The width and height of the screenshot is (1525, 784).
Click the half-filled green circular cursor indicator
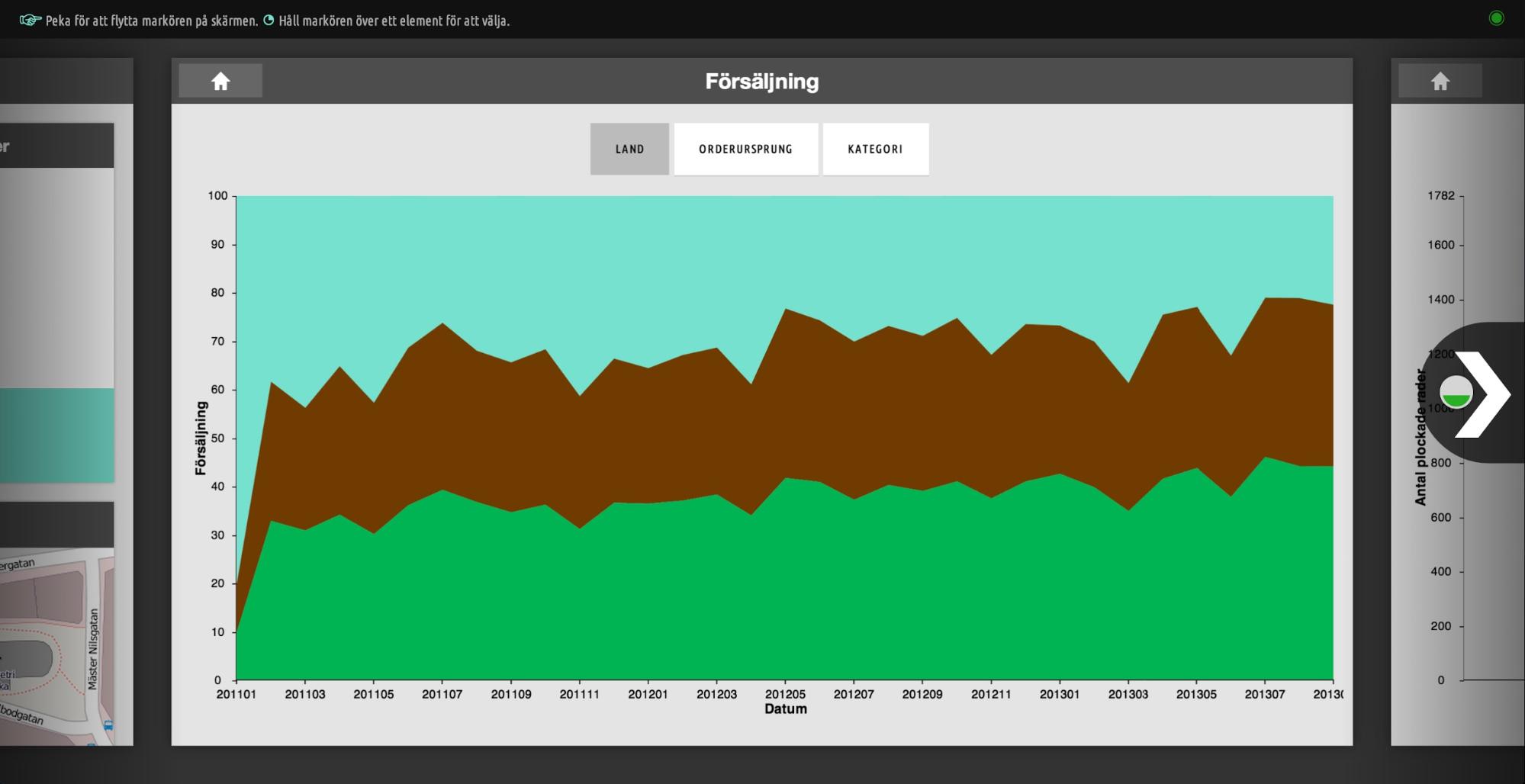pos(1456,393)
